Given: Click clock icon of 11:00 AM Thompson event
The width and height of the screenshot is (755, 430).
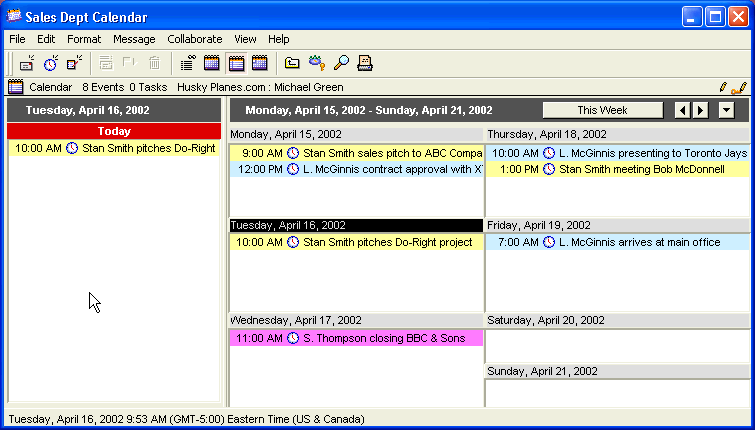Looking at the screenshot, I should (x=293, y=338).
